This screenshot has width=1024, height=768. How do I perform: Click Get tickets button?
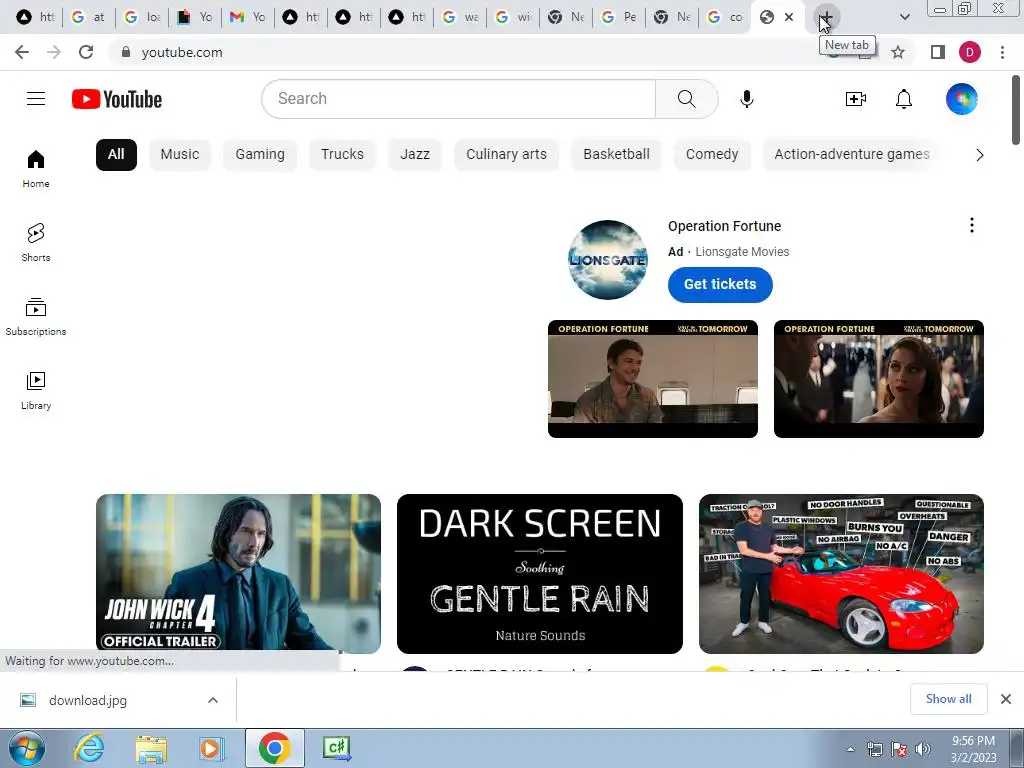point(720,284)
